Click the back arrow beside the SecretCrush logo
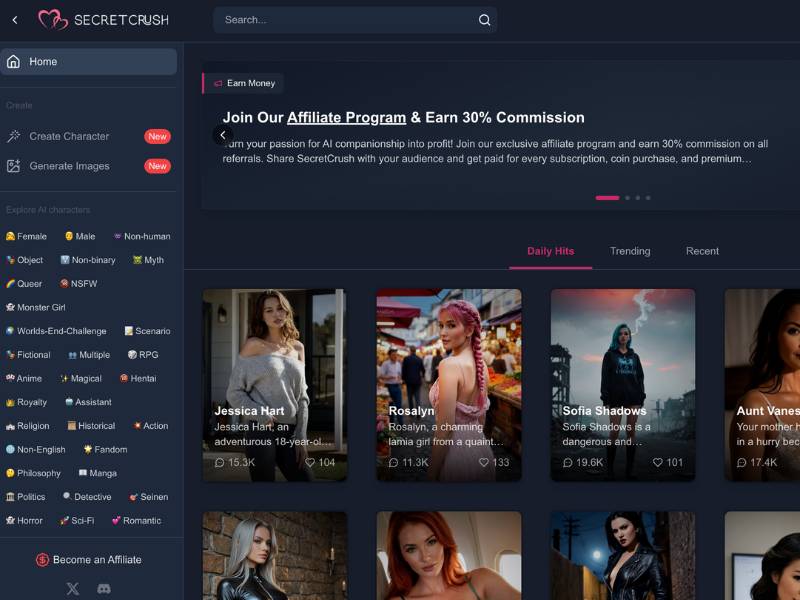Viewport: 800px width, 600px height. [14, 20]
